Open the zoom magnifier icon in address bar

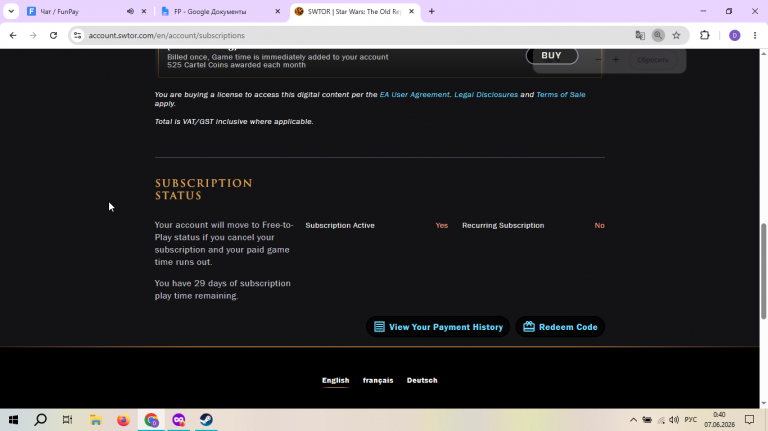[658, 35]
